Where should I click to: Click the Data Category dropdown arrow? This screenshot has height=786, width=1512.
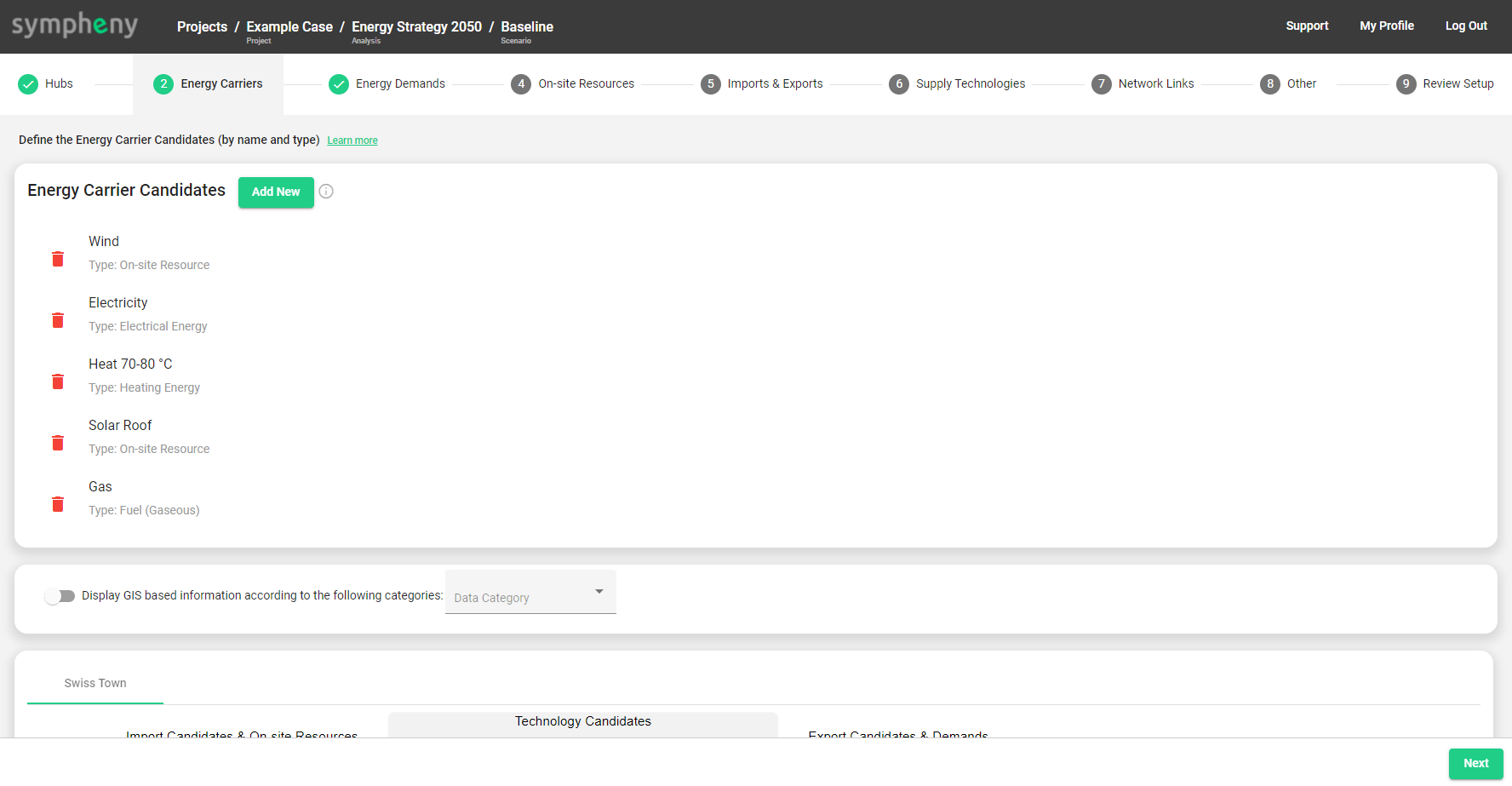599,592
